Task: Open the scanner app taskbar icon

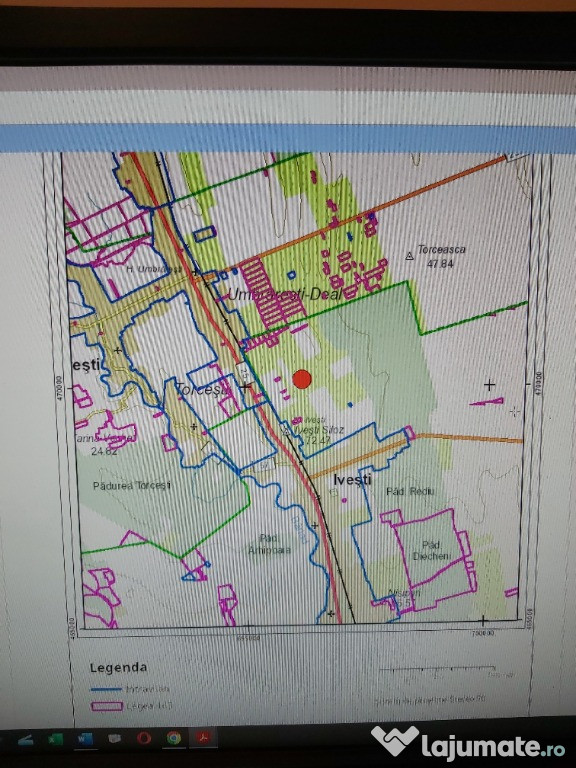Action: 25,740
